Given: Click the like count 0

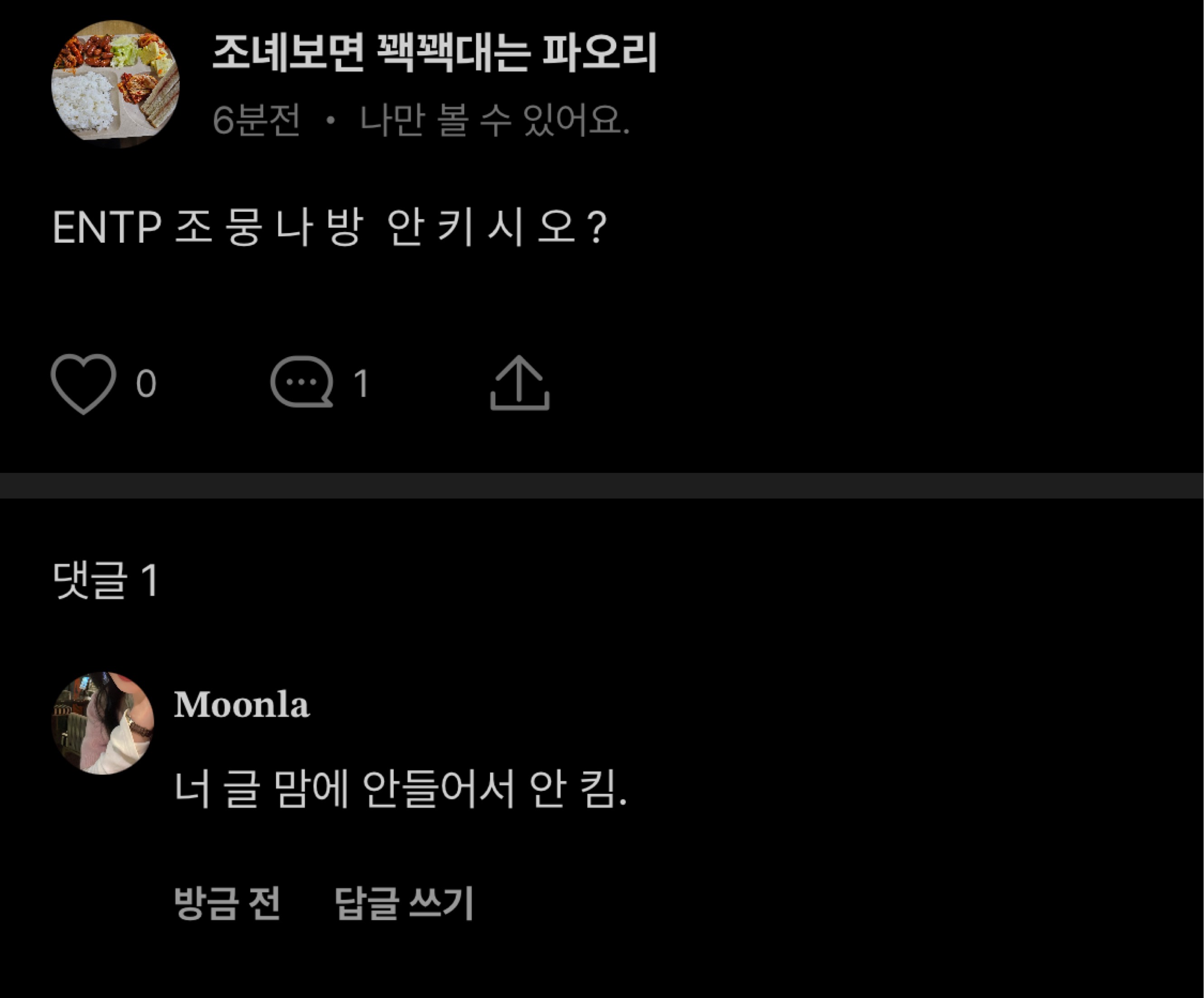Looking at the screenshot, I should (146, 383).
